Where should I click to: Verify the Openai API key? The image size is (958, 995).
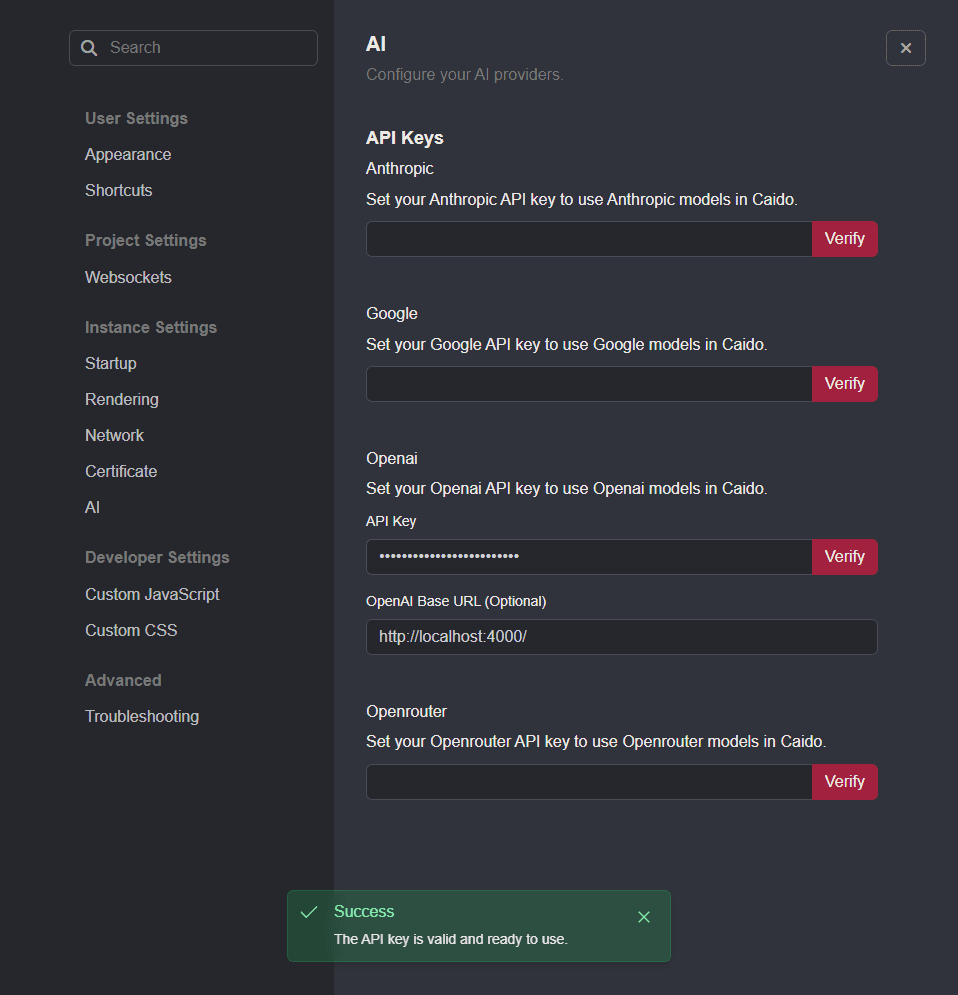pos(844,557)
